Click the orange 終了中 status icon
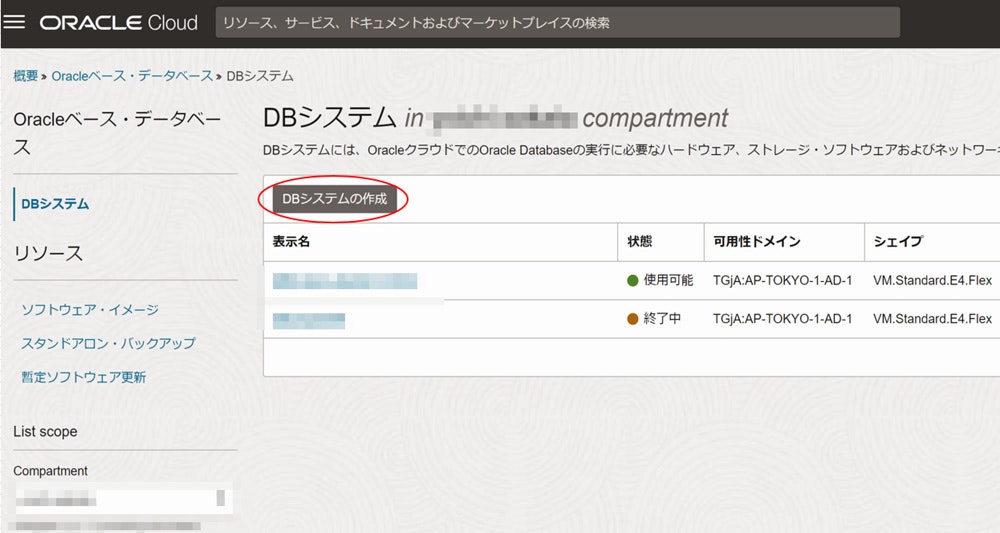Viewport: 1000px width, 533px height. tap(633, 319)
